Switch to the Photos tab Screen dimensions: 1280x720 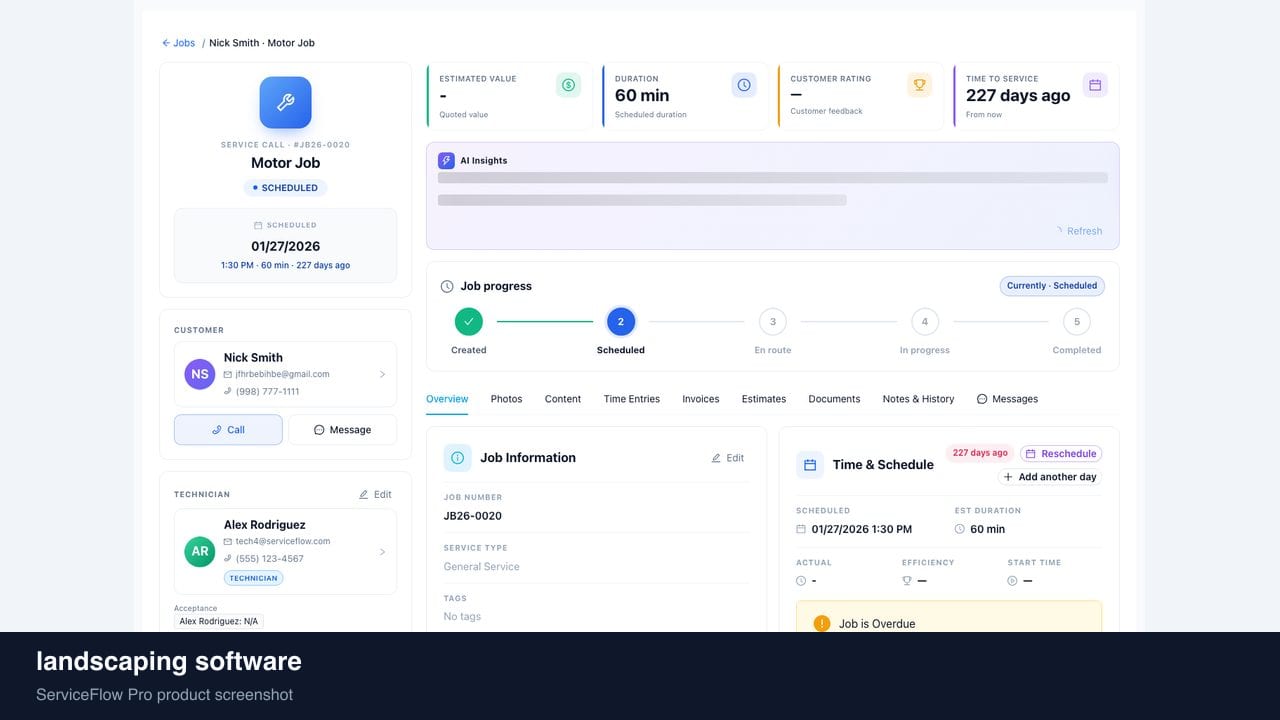click(506, 399)
